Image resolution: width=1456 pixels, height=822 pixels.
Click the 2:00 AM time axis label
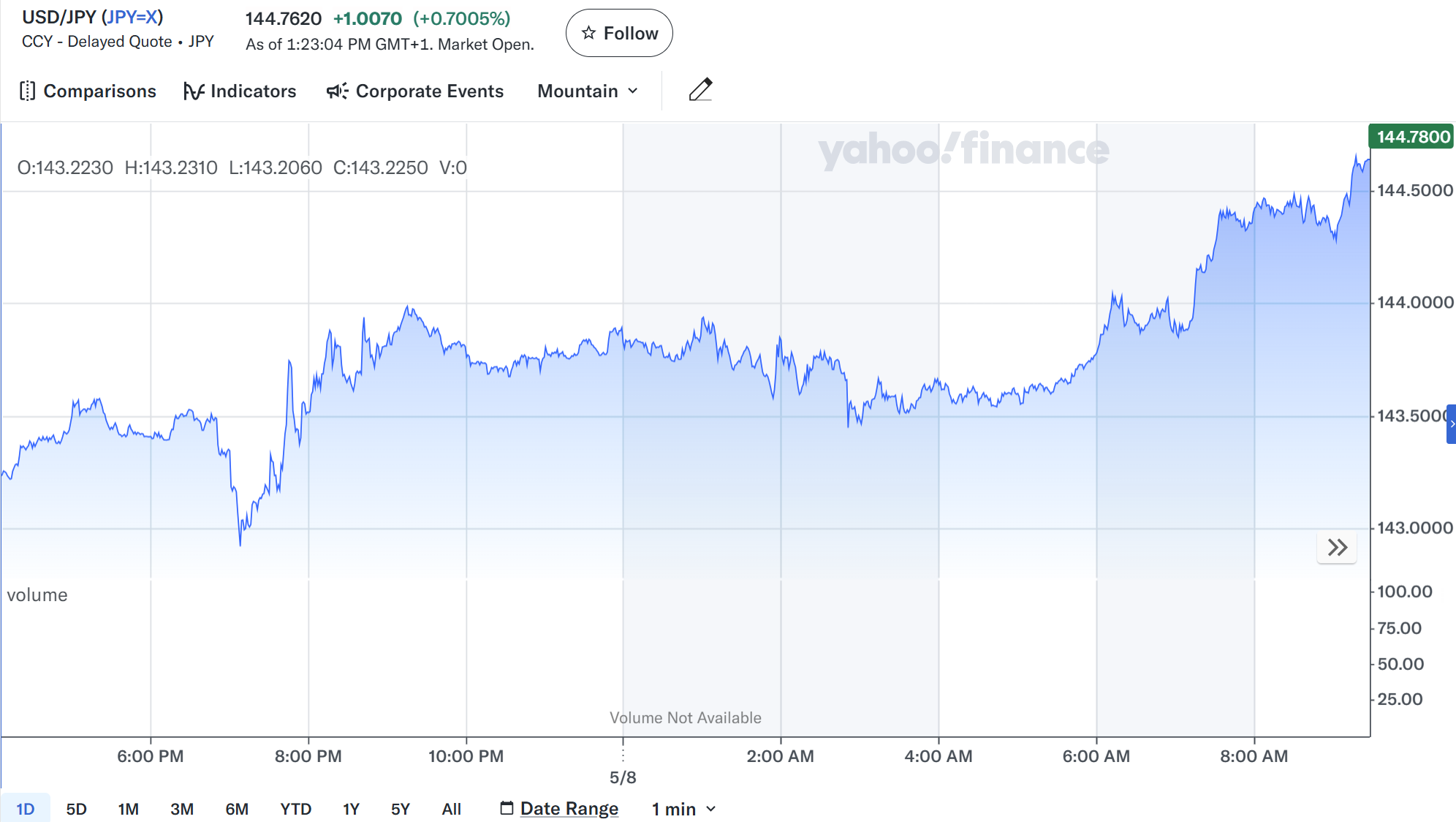[781, 756]
